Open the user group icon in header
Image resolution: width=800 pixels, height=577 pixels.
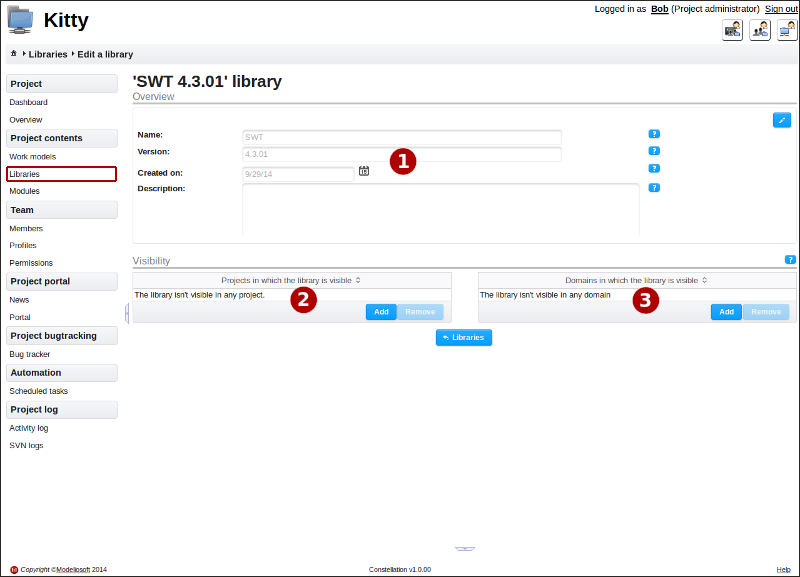[x=760, y=30]
